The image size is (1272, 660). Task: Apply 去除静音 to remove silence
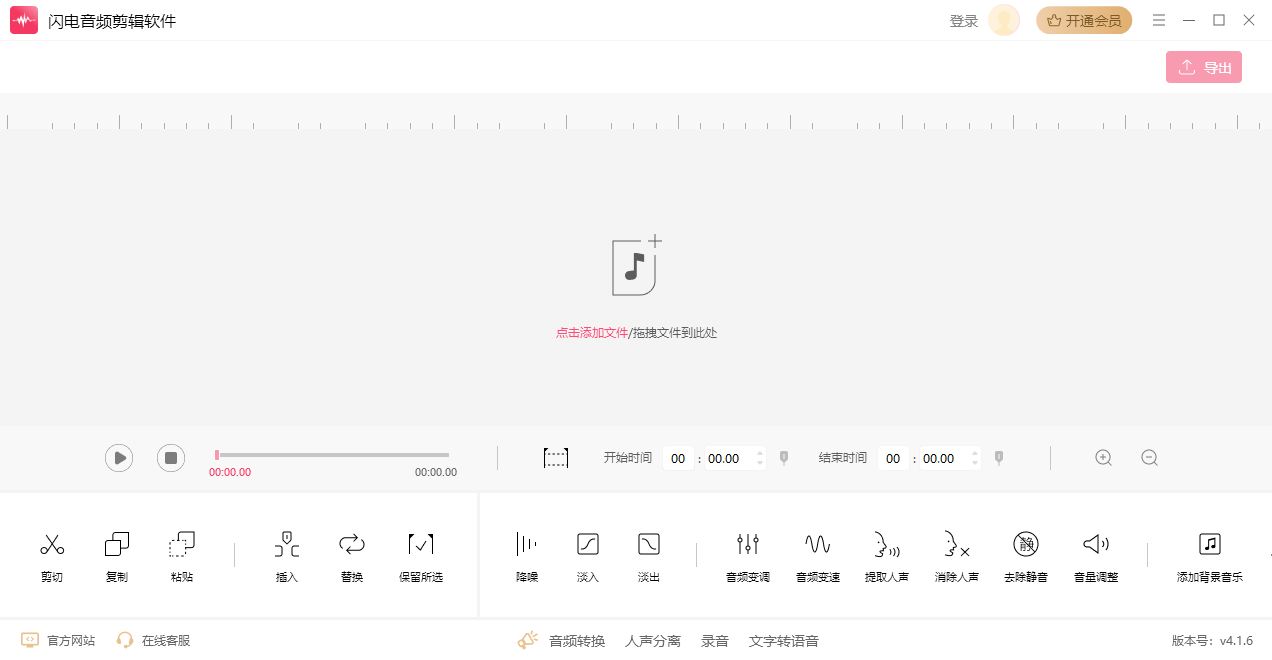click(1025, 554)
